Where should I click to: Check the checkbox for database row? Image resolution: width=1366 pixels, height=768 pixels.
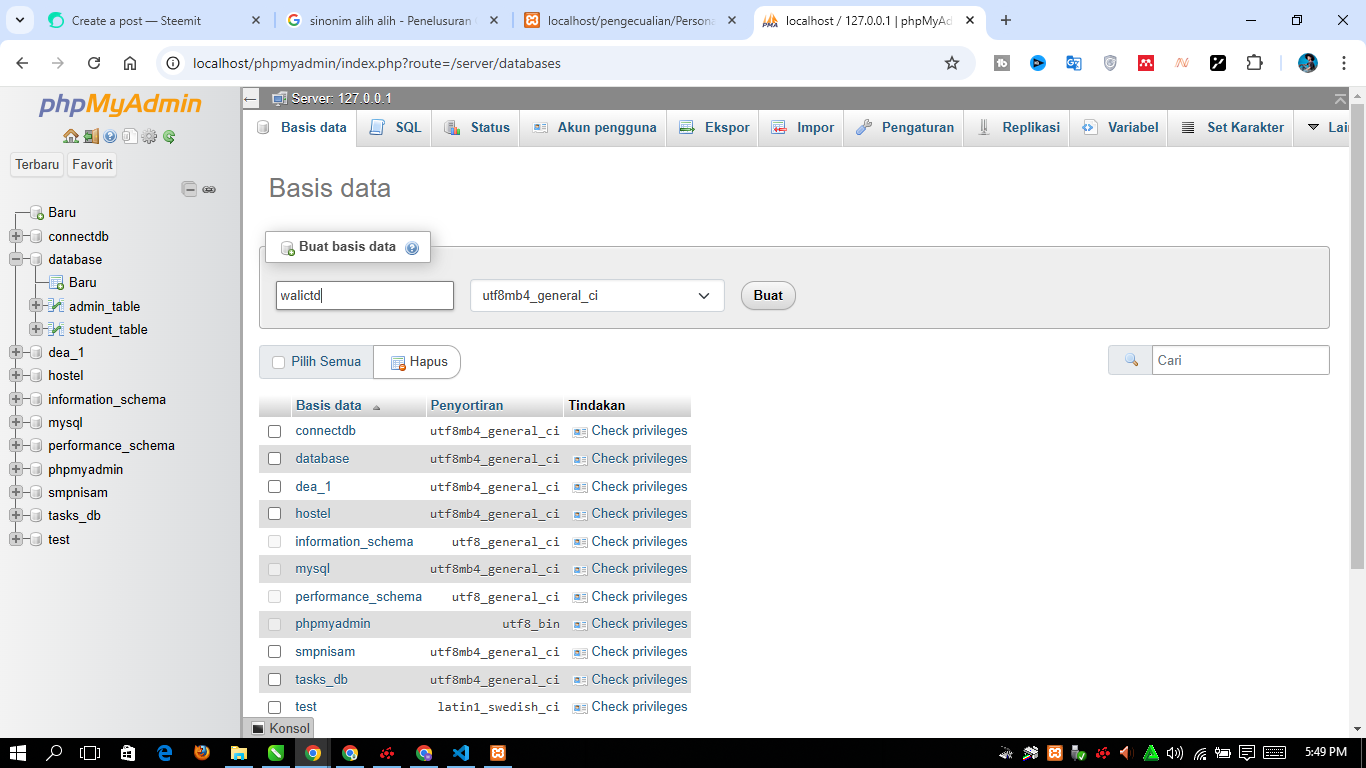point(275,459)
